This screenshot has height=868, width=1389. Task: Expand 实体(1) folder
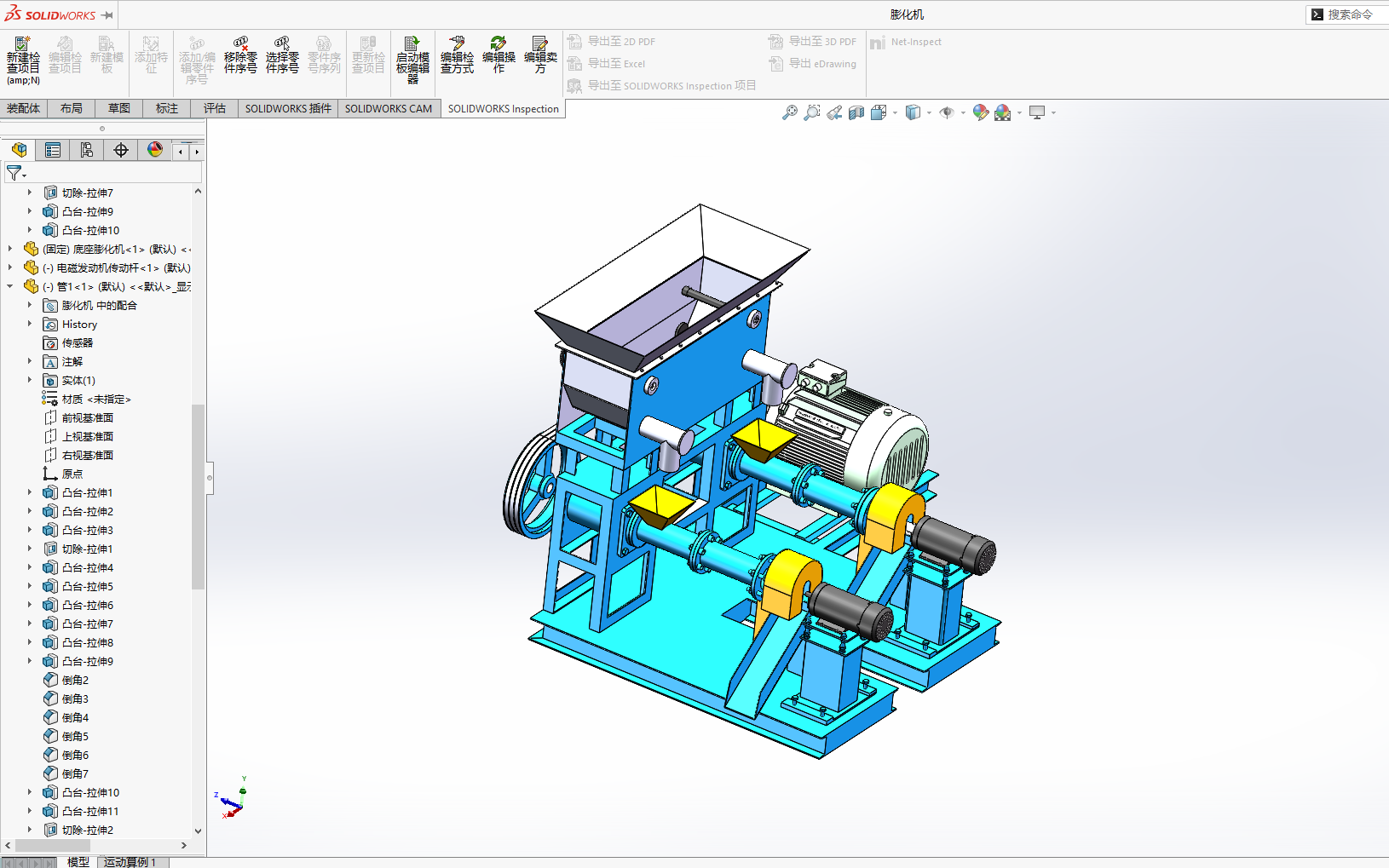pos(29,380)
